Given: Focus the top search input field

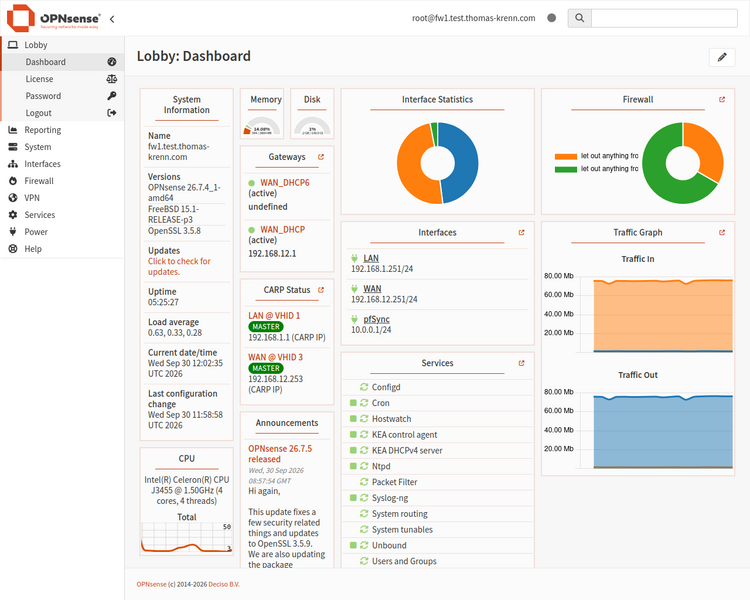Looking at the screenshot, I should pos(664,18).
